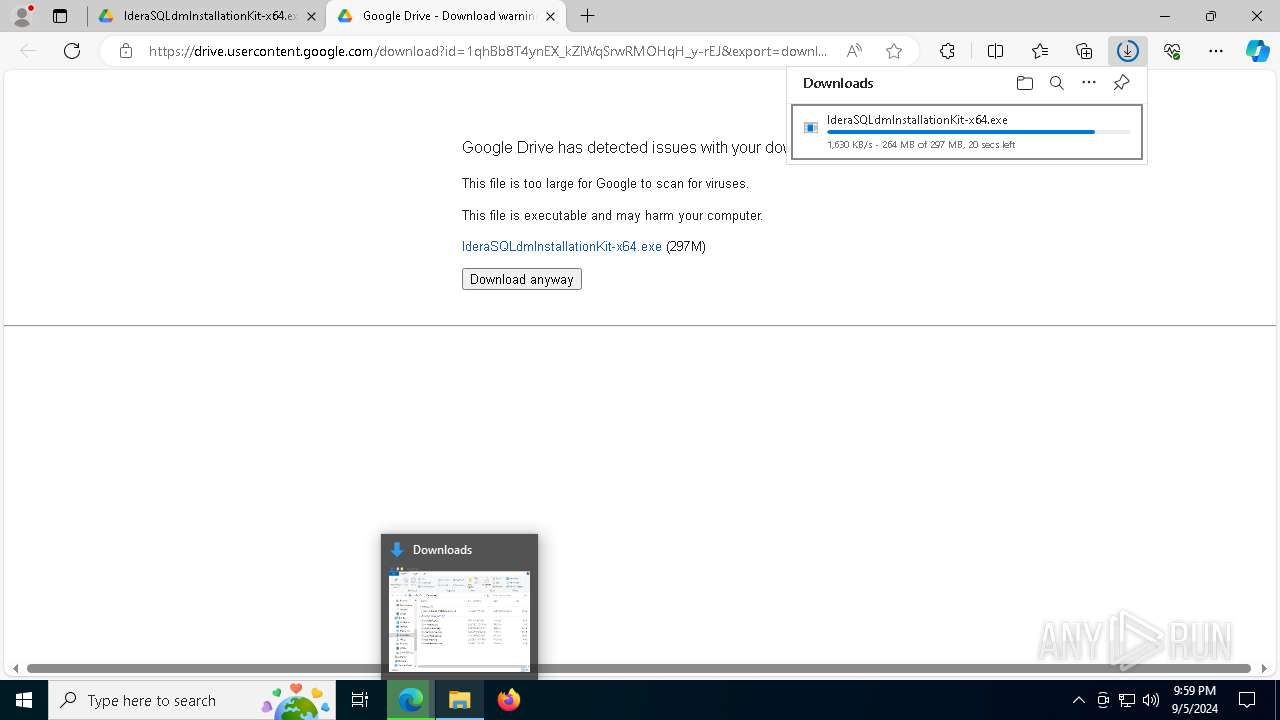Open Browser essentials heart icon
Screen dimensions: 1280x720
[1172, 51]
